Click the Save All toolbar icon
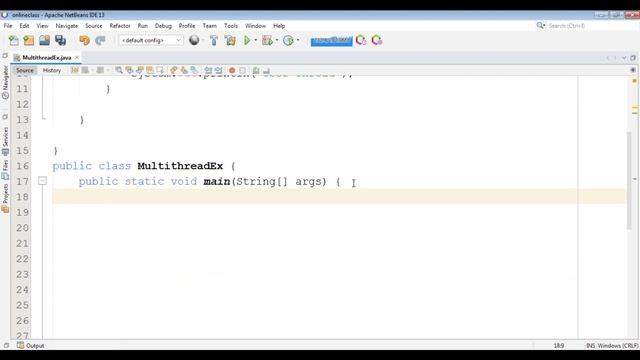This screenshot has width=640, height=360. point(60,40)
